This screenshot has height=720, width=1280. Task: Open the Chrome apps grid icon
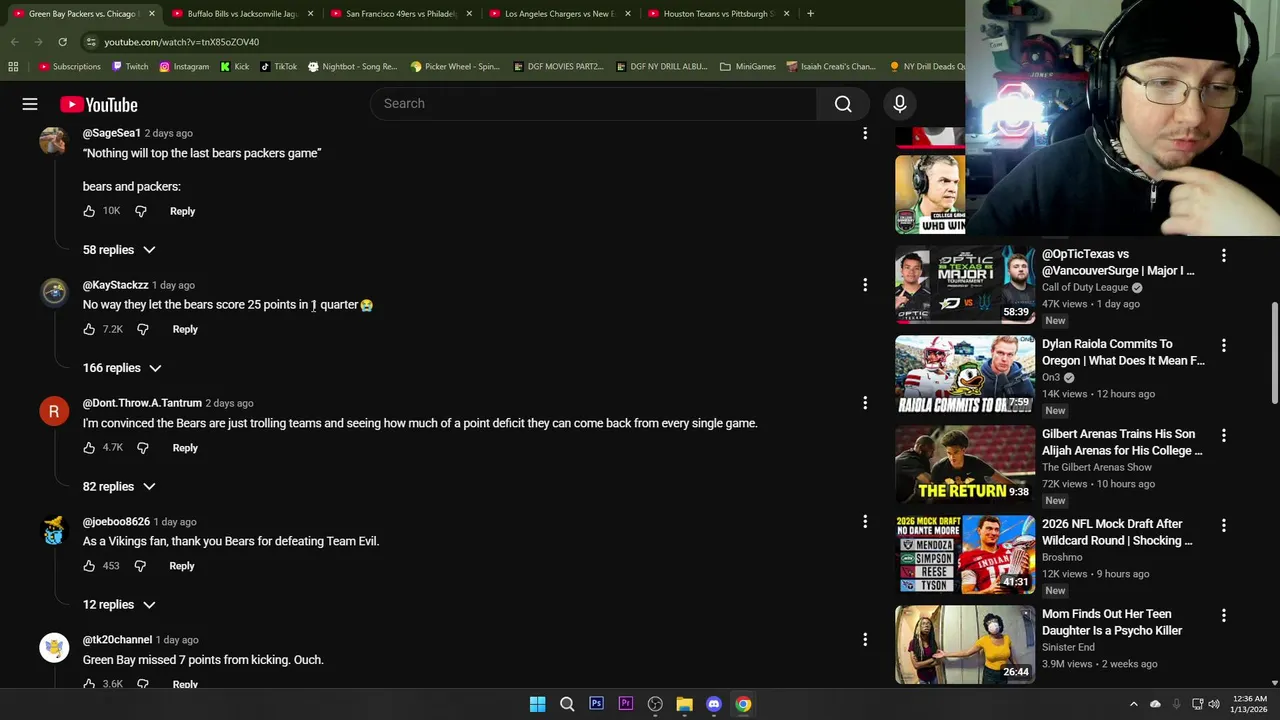13,66
